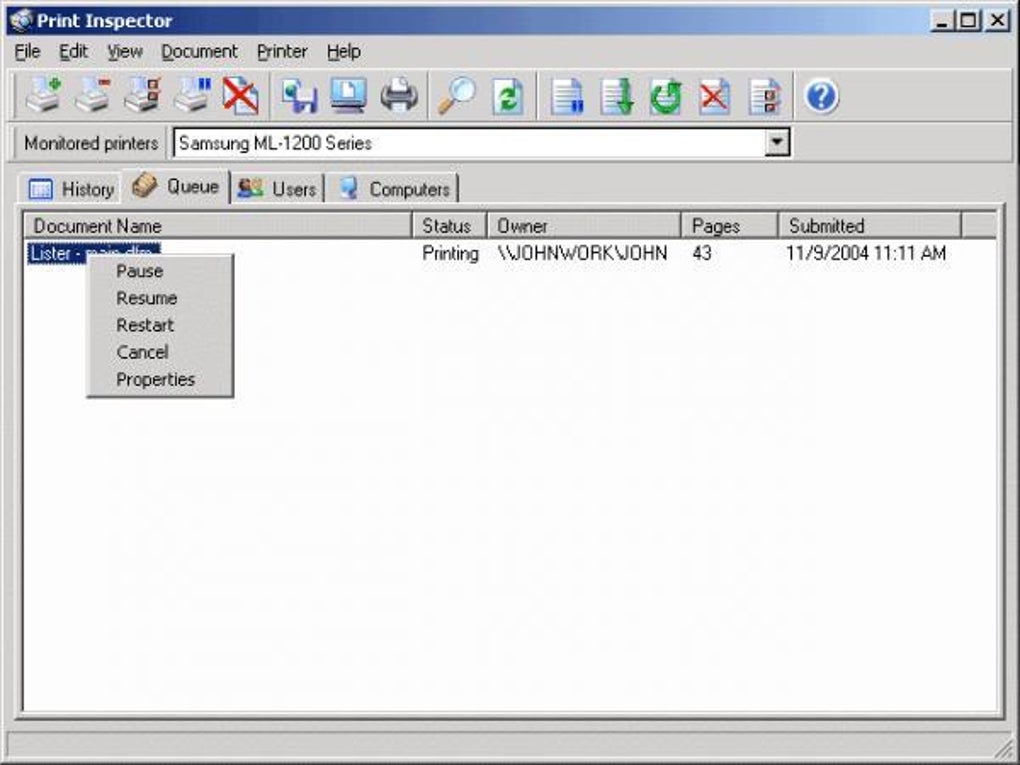The height and width of the screenshot is (765, 1020).
Task: Choose Pause from the context menu
Action: (140, 271)
